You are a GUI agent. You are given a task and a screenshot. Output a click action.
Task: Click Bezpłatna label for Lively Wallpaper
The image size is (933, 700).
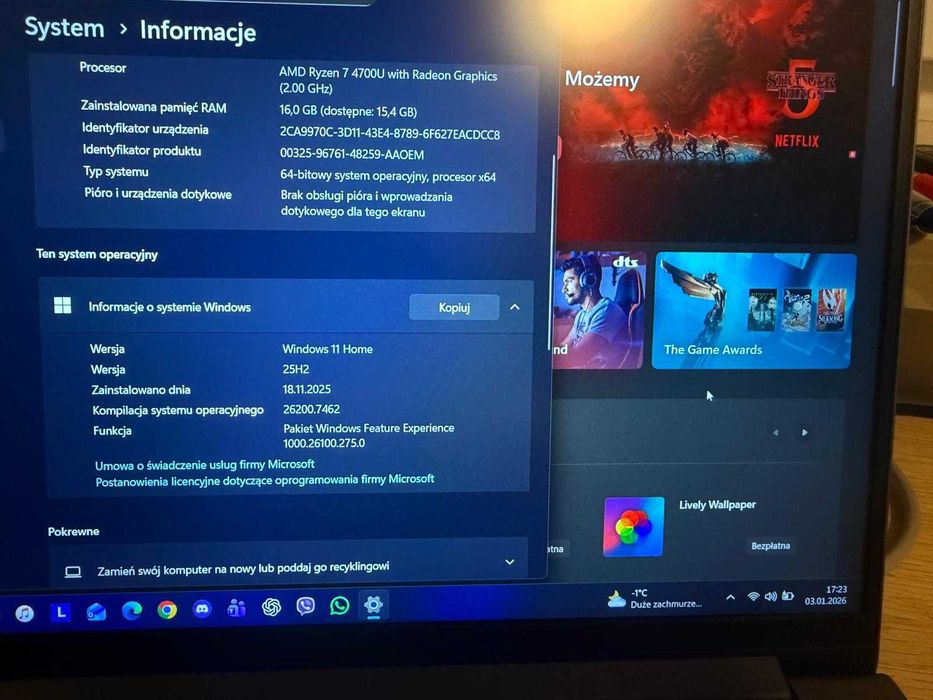(771, 545)
